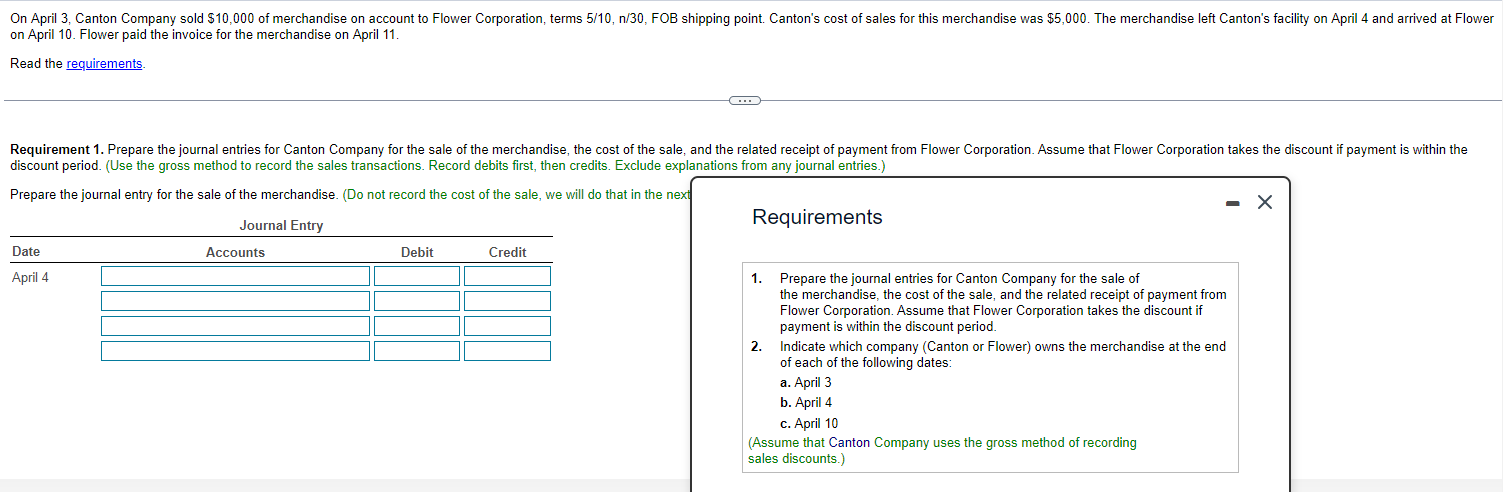Click the ellipsis divider expander button
The width and height of the screenshot is (1503, 492).
point(745,100)
